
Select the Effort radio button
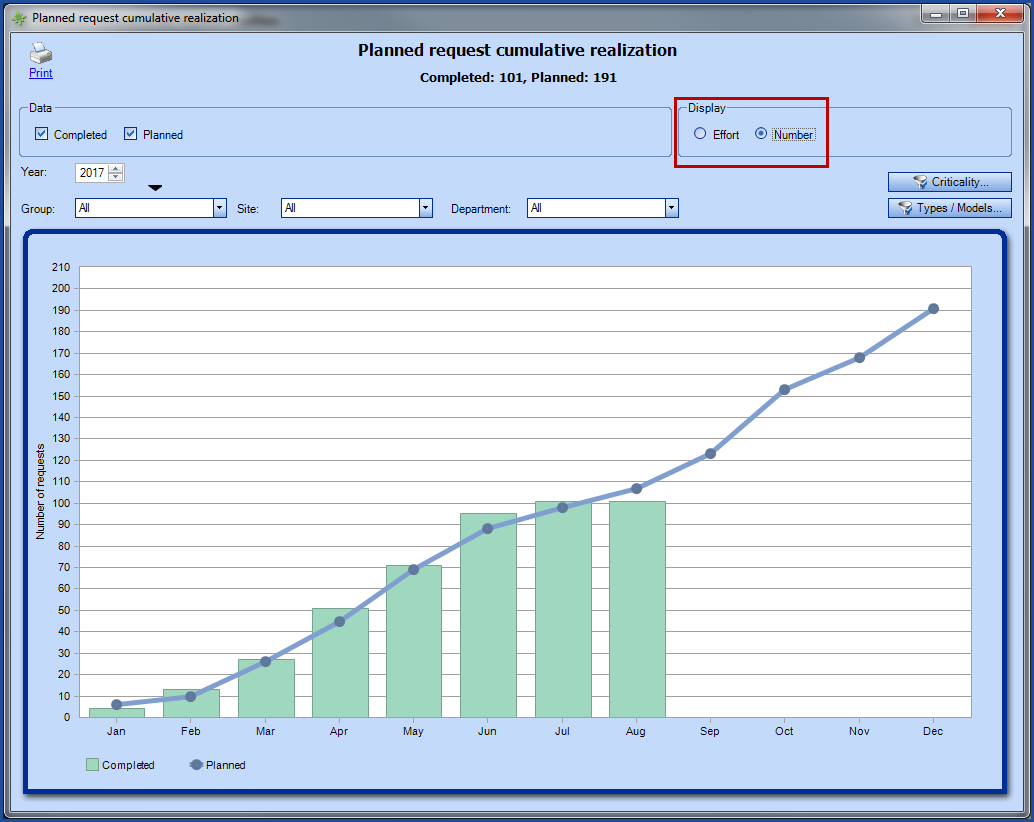tap(699, 134)
